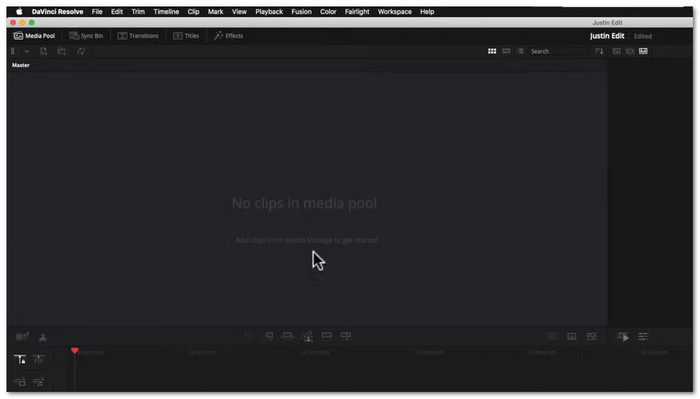Click the Boring Detector icon
The width and height of the screenshot is (700, 399).
point(22,337)
